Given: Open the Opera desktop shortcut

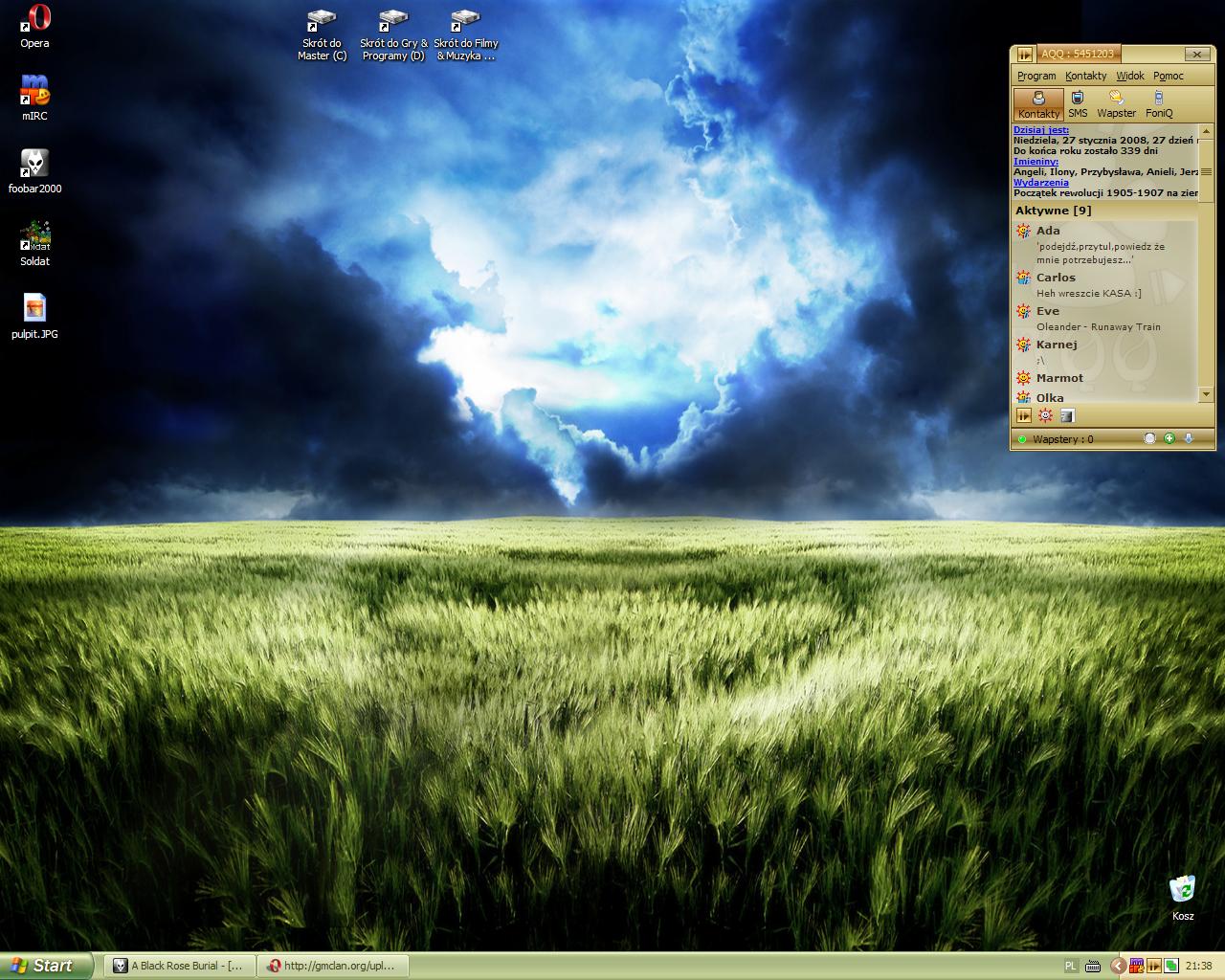Looking at the screenshot, I should (x=35, y=26).
